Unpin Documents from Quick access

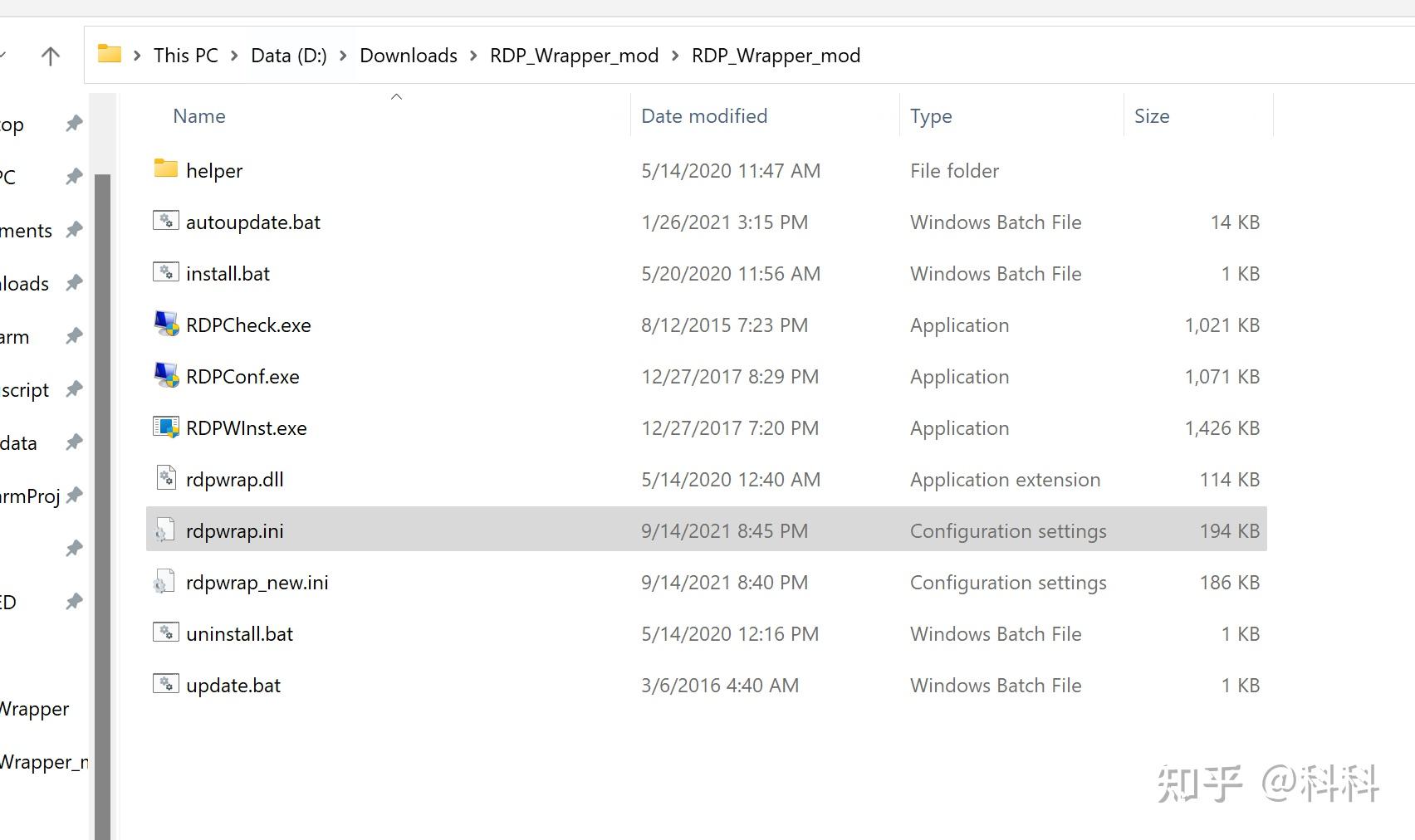click(x=73, y=230)
